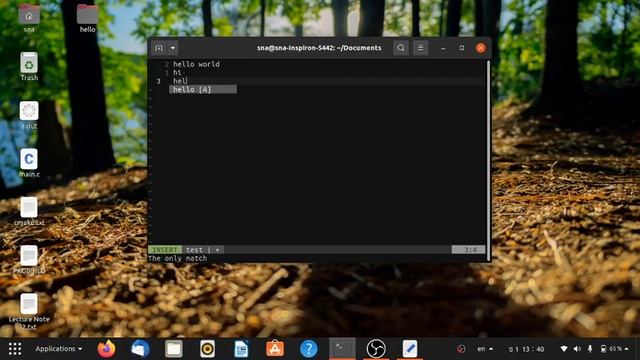This screenshot has width=640, height=360.
Task: Click the microphone indicator
Action: (x=590, y=349)
